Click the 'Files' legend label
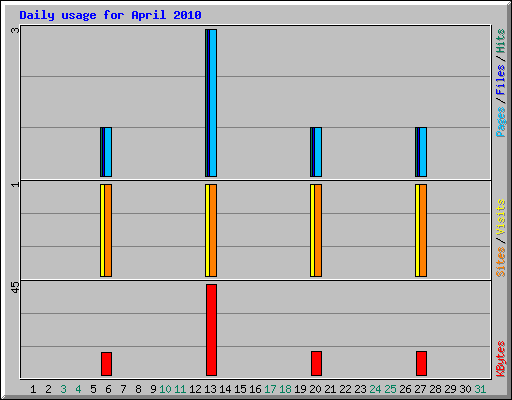 click(x=500, y=80)
